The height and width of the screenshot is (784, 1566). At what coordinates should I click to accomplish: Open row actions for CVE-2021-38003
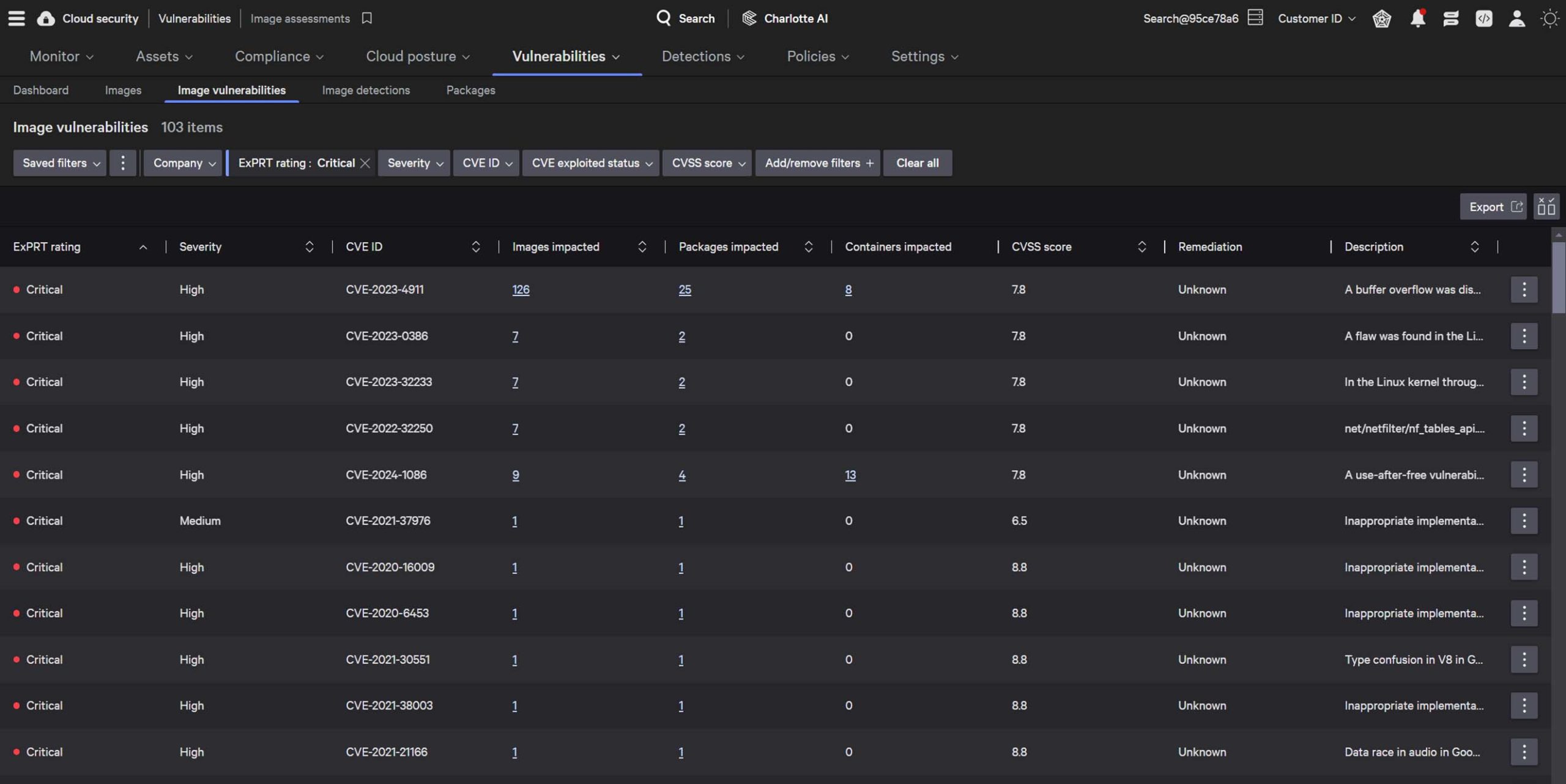(x=1524, y=705)
